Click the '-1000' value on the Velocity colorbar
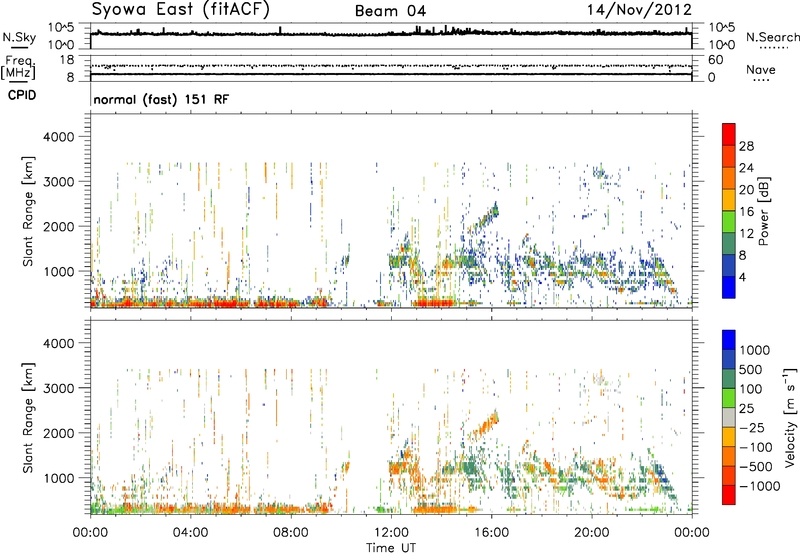Viewport: 800px width, 554px height. [759, 486]
